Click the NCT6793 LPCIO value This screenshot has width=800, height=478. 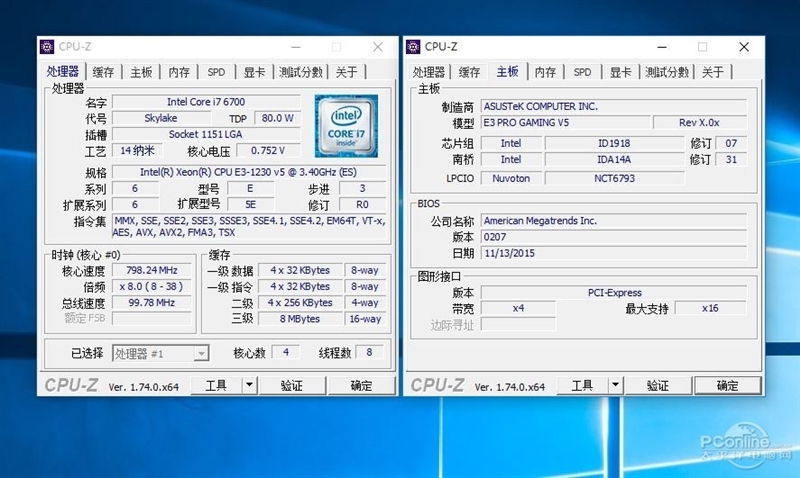(x=614, y=179)
